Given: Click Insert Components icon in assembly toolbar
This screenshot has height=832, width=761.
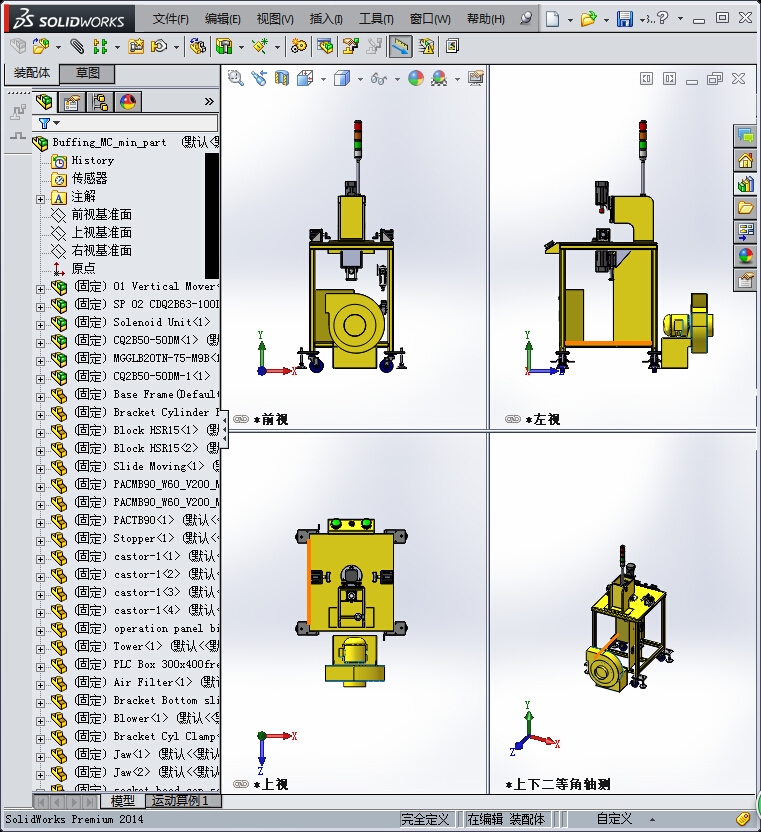Looking at the screenshot, I should [x=41, y=47].
